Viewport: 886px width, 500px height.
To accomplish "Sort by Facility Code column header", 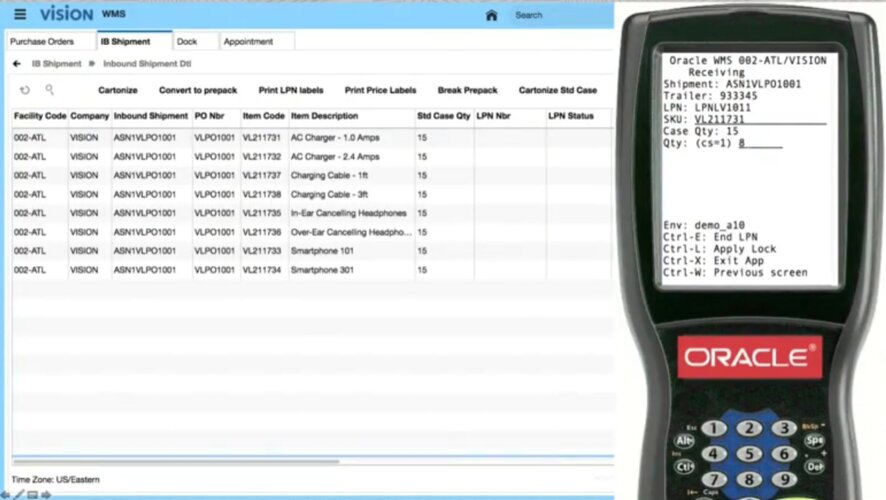I will pyautogui.click(x=40, y=116).
